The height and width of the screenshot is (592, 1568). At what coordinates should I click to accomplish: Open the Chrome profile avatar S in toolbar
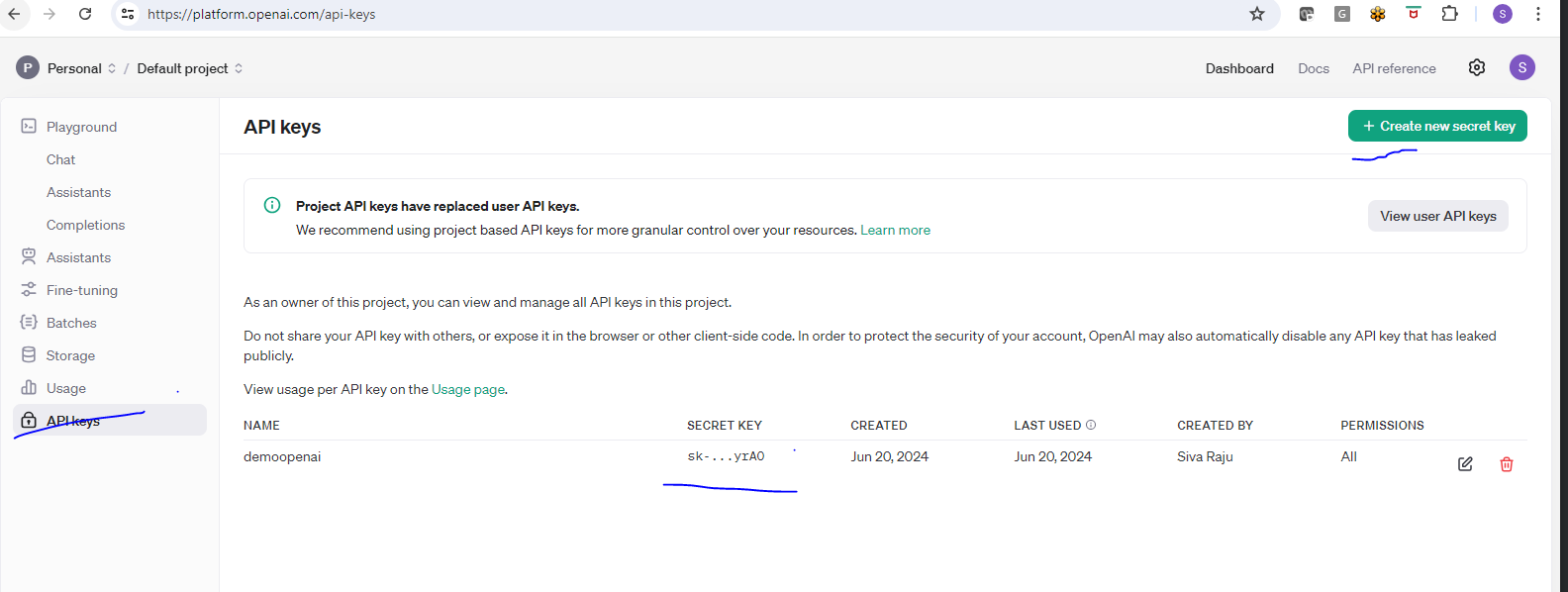[x=1503, y=14]
